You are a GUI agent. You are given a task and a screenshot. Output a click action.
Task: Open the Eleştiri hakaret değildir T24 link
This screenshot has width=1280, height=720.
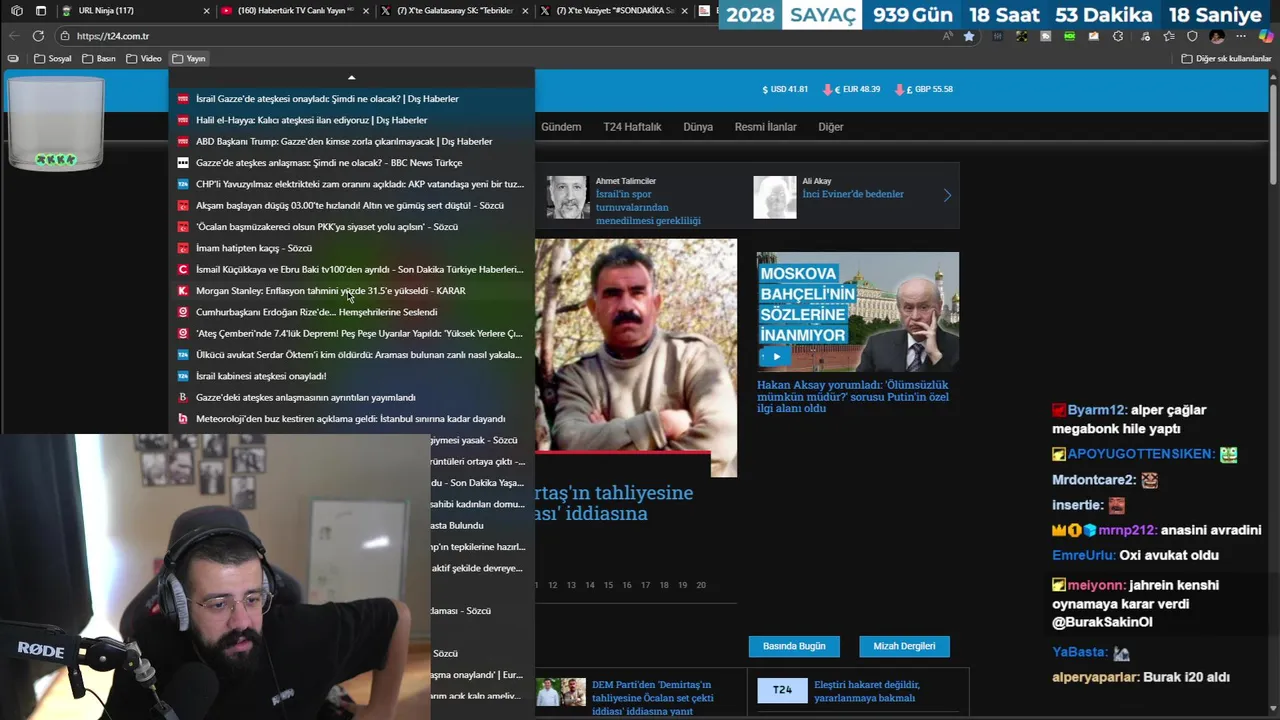(866, 691)
